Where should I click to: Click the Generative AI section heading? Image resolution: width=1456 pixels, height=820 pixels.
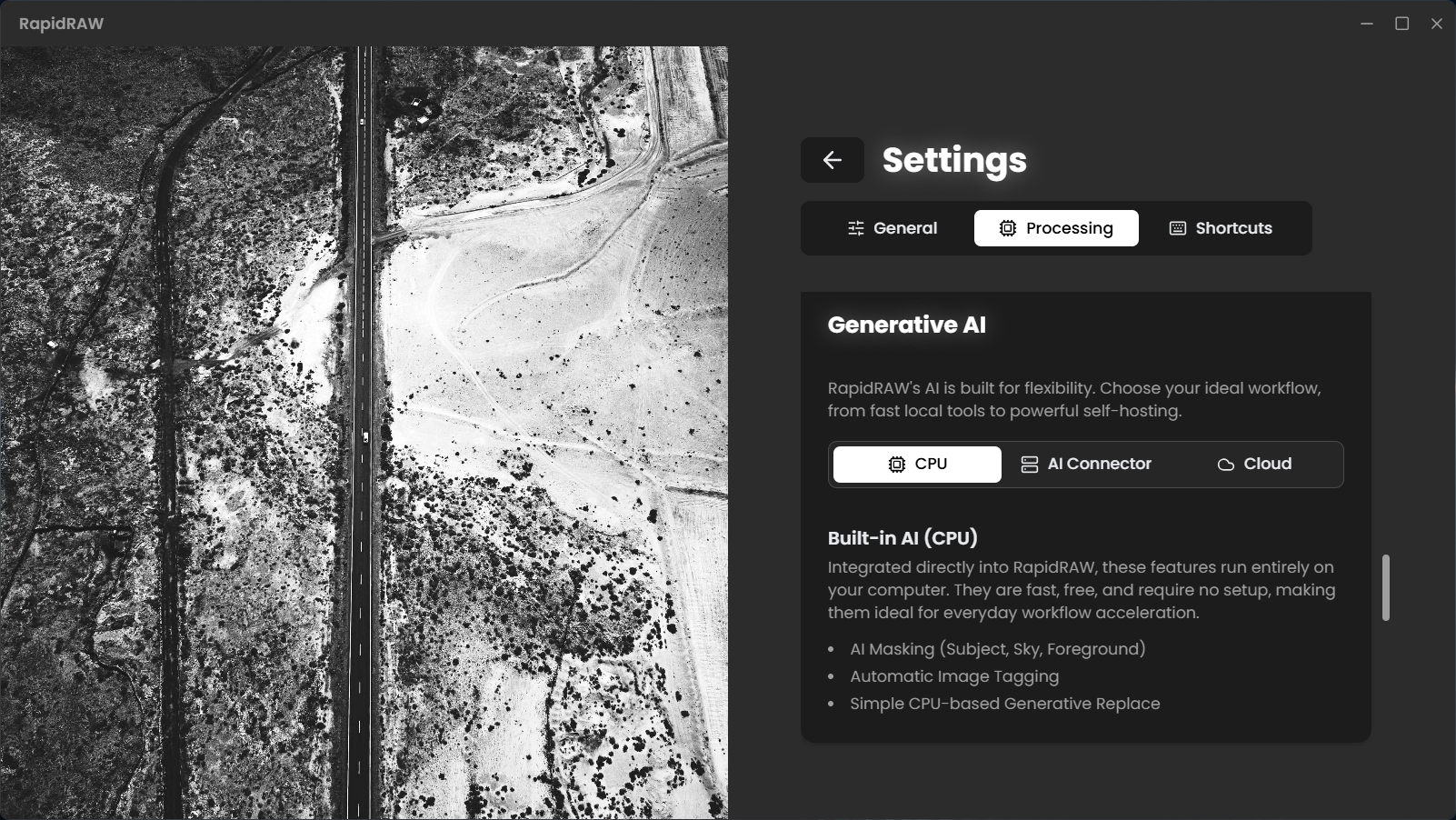[x=906, y=325]
